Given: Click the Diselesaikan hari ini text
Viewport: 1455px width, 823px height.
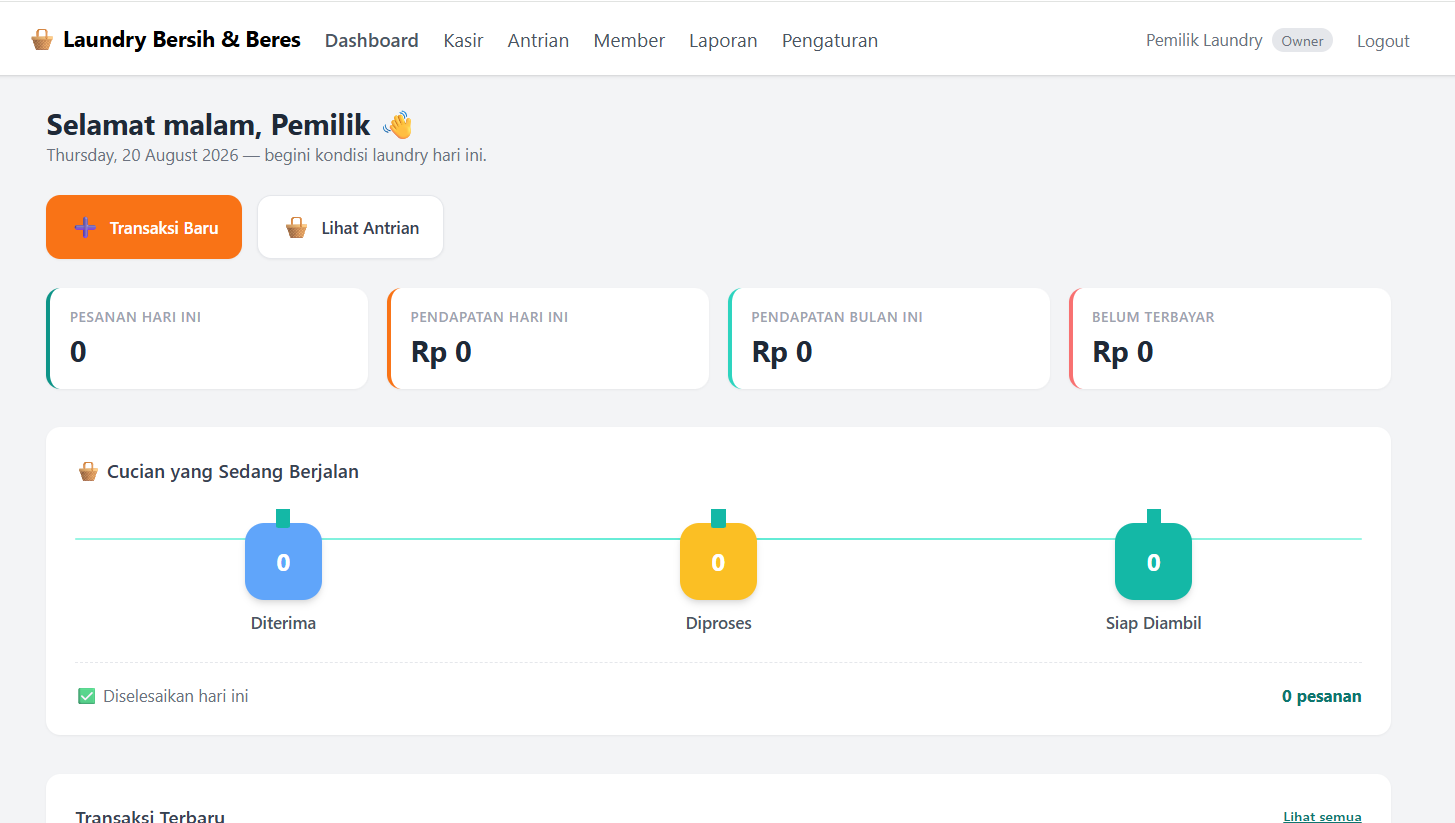Looking at the screenshot, I should coord(176,696).
